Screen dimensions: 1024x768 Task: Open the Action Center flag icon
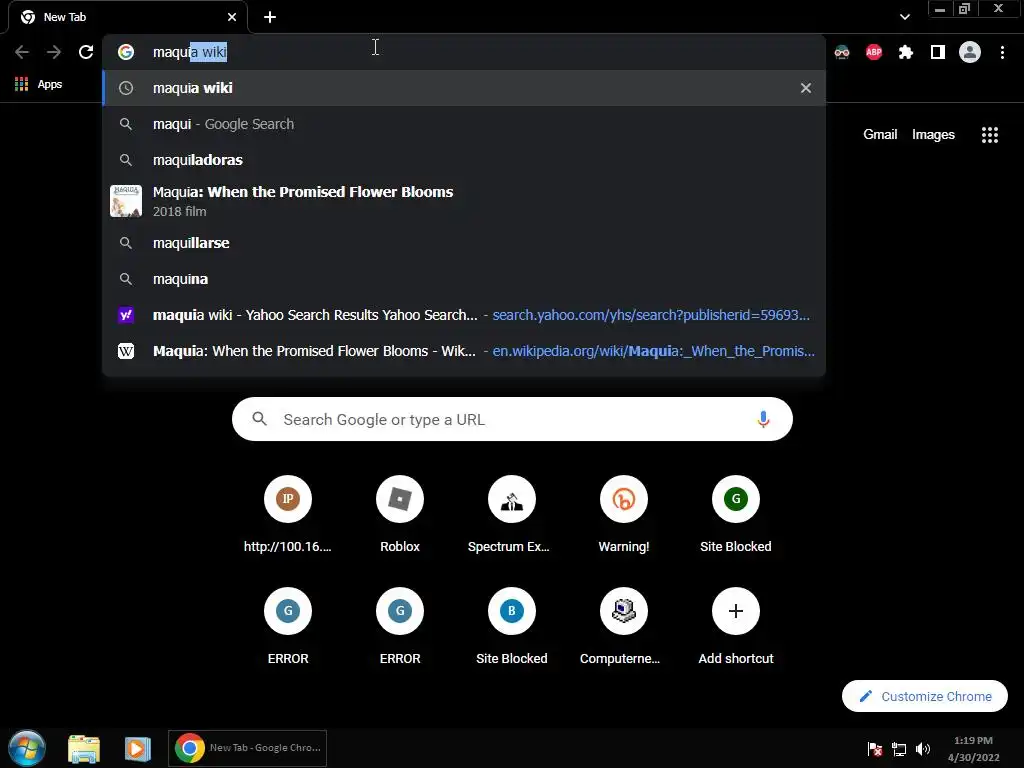(874, 749)
